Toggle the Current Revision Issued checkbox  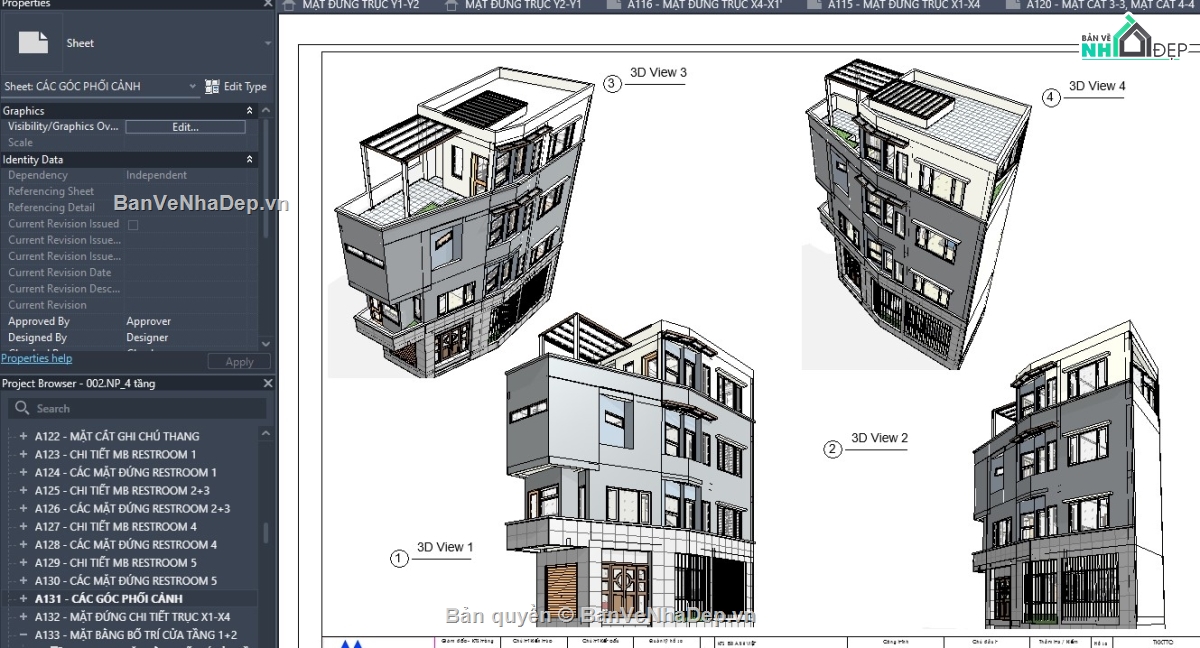point(132,224)
